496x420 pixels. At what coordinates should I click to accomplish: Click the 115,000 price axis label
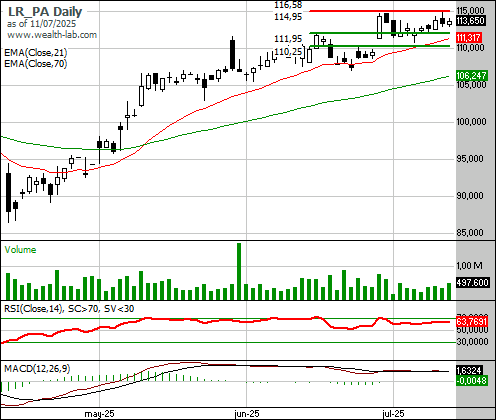point(470,11)
